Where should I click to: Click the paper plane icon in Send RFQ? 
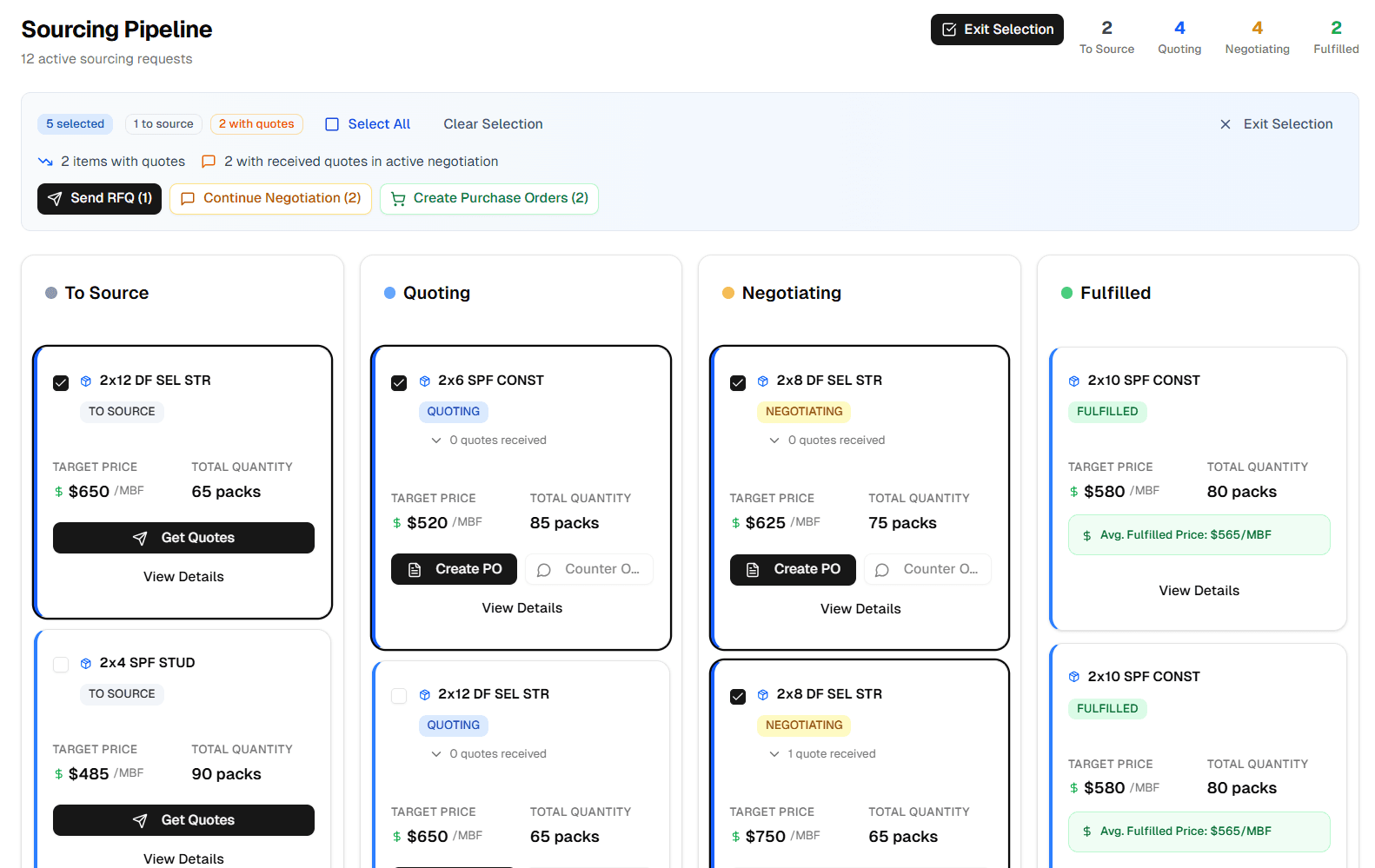point(55,199)
